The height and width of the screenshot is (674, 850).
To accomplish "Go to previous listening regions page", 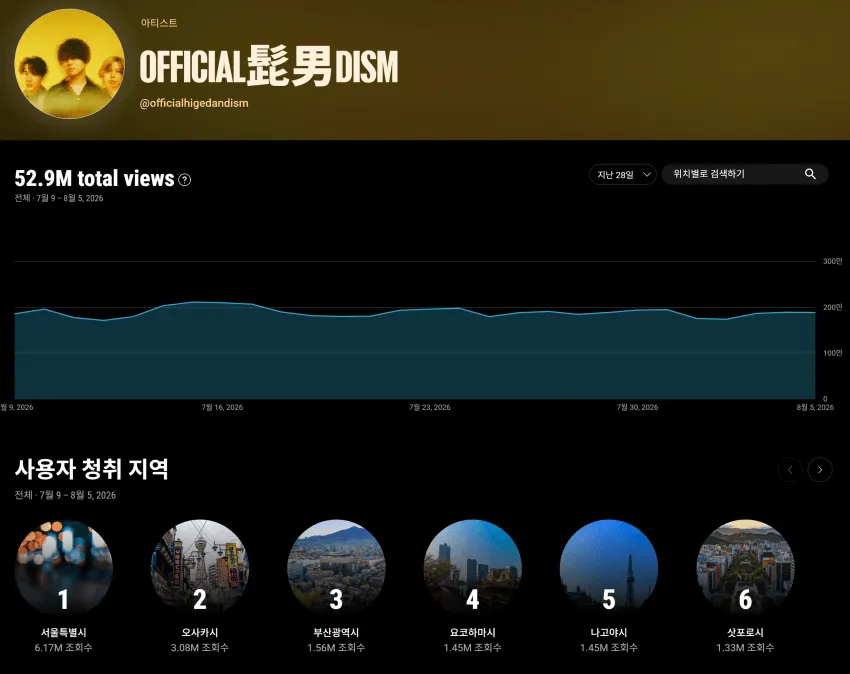I will (790, 470).
